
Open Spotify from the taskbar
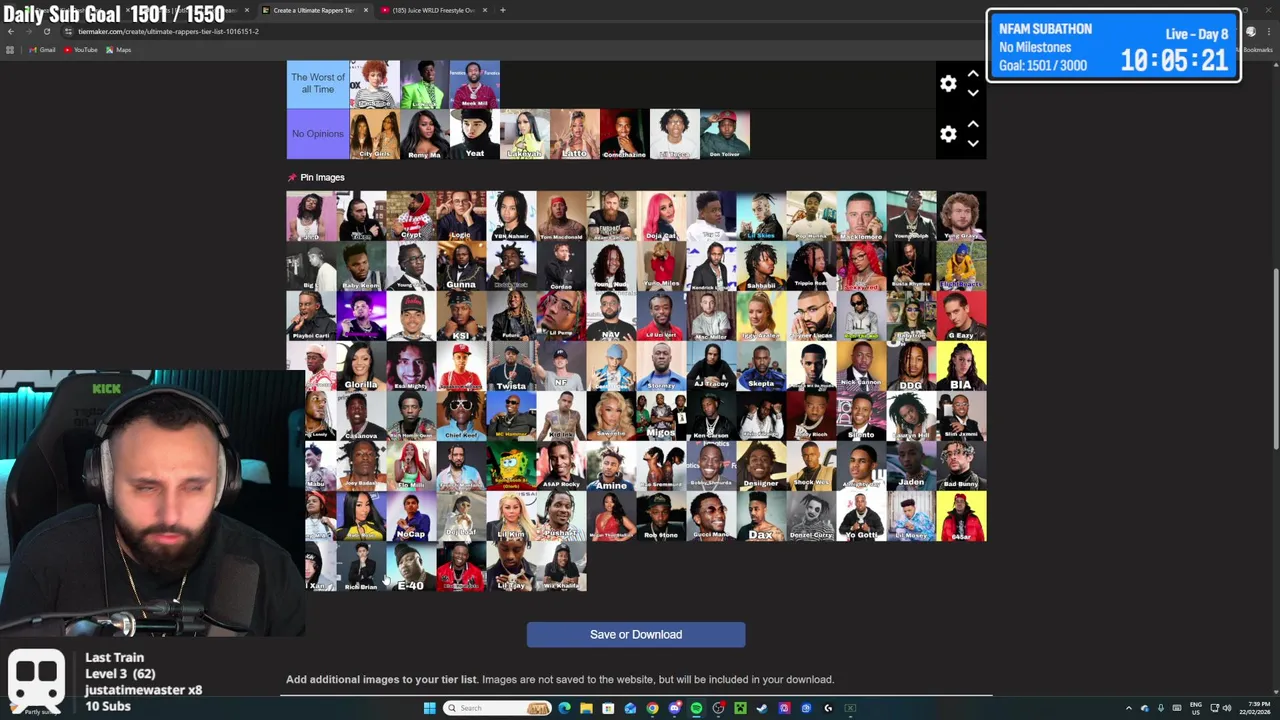coord(696,708)
